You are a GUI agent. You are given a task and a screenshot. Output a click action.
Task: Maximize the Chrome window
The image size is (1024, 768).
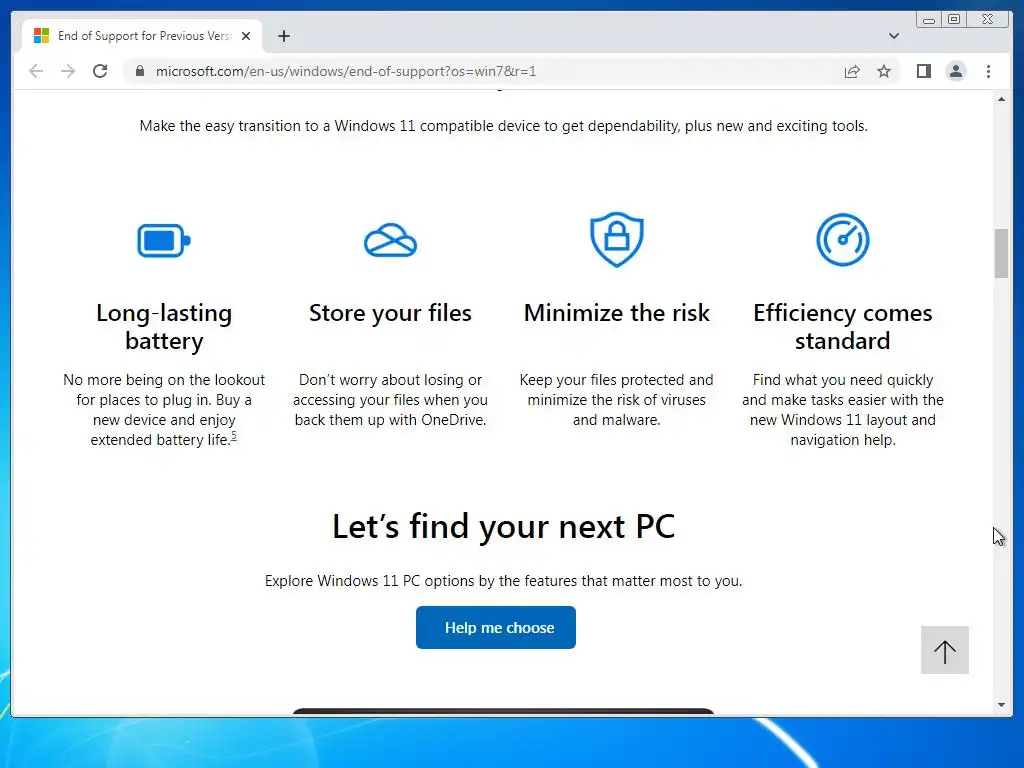click(954, 20)
